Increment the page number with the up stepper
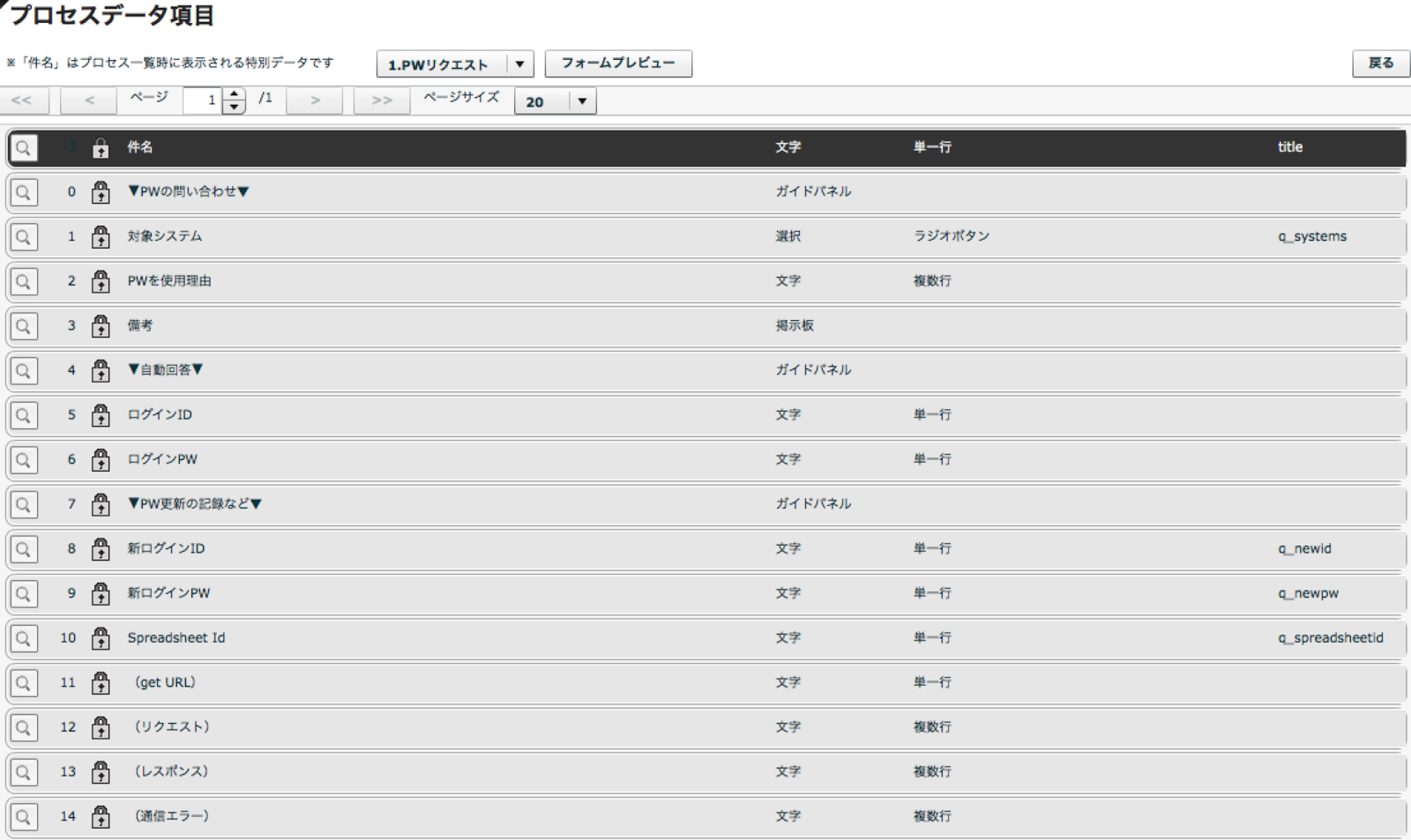Screen dimensions: 1411x840 (232, 94)
